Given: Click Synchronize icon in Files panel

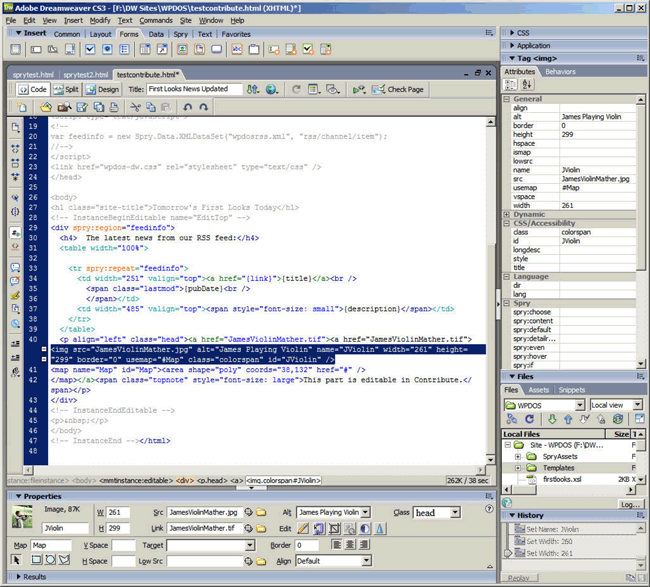Looking at the screenshot, I should (618, 419).
